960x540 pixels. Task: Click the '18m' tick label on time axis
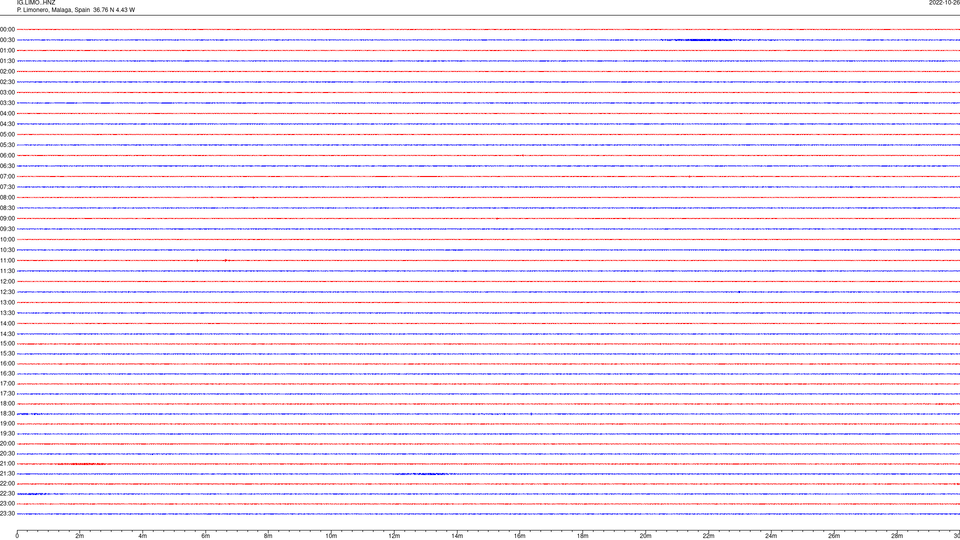(583, 536)
